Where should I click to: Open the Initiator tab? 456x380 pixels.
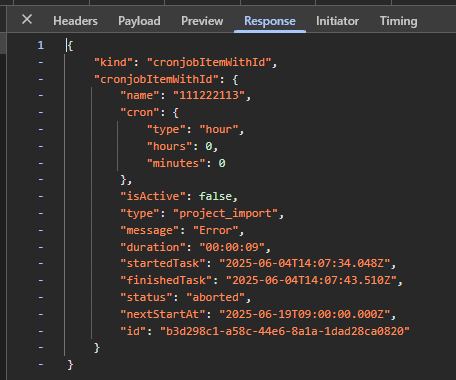click(337, 21)
